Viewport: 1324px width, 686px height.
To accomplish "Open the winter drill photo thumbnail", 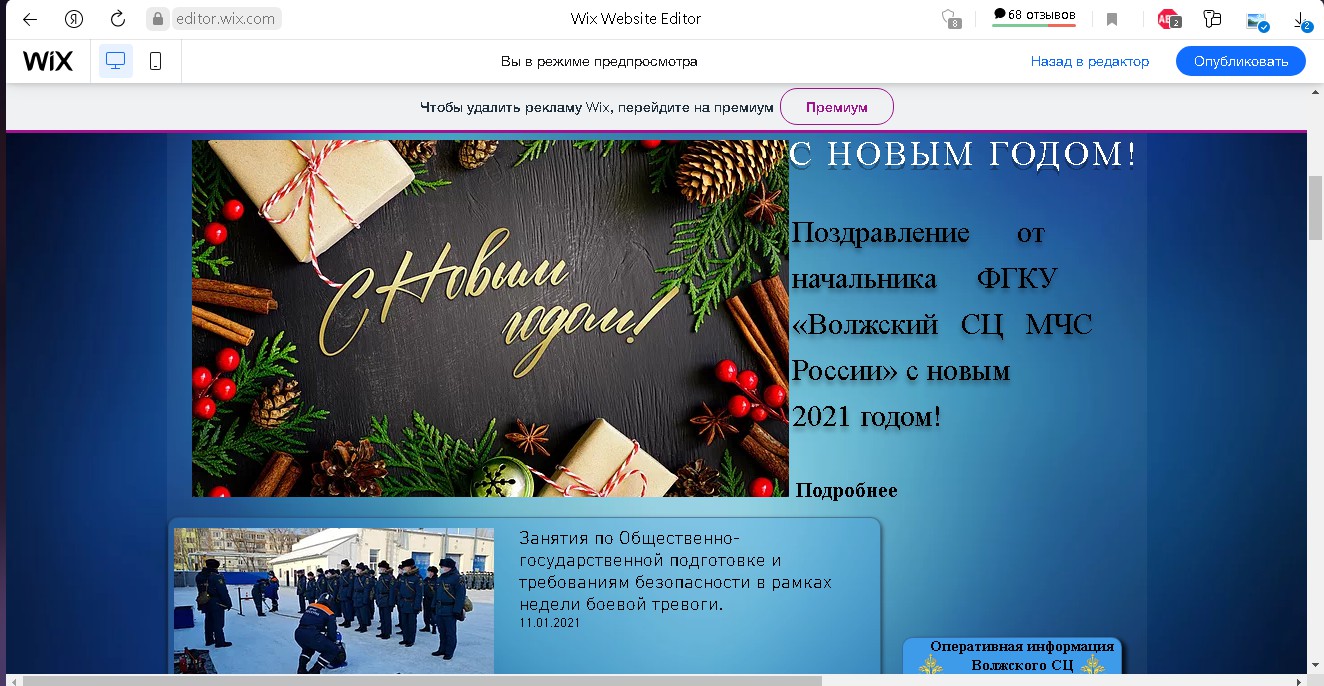I will pos(334,601).
